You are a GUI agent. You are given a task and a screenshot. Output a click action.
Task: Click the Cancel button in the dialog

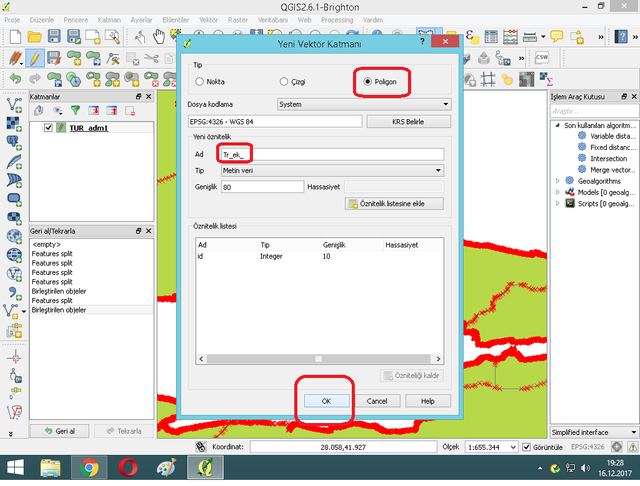tap(377, 401)
